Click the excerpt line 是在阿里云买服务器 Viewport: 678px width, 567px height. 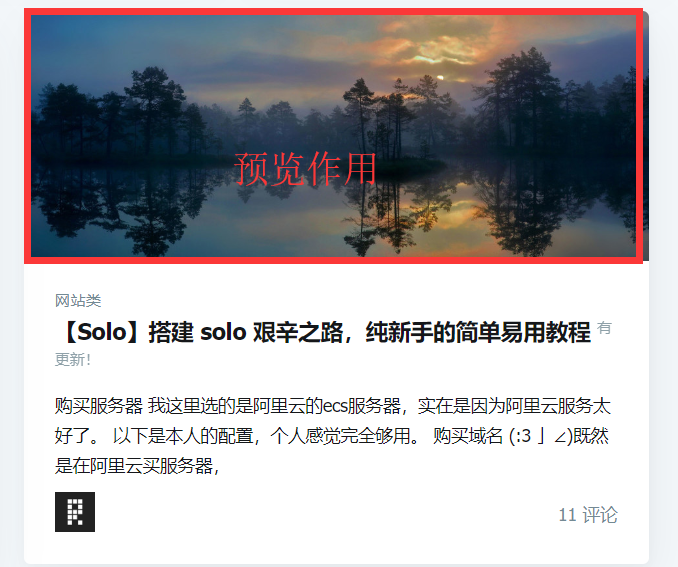pos(138,466)
